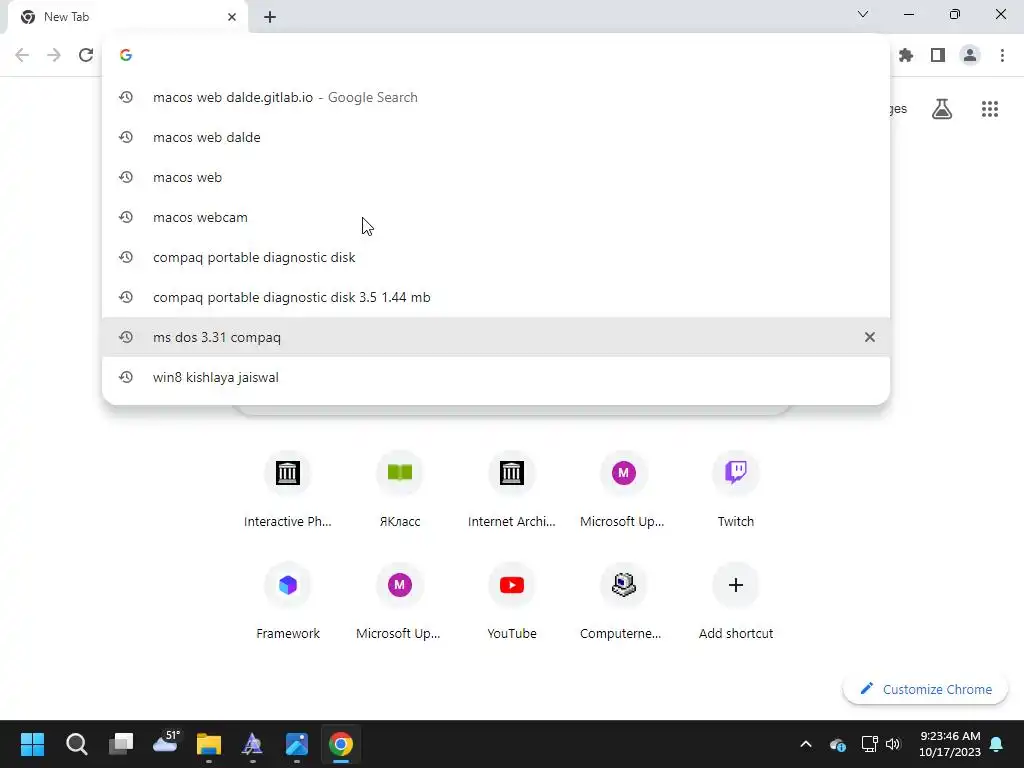Open the Google apps grid
1024x768 pixels.
point(990,109)
